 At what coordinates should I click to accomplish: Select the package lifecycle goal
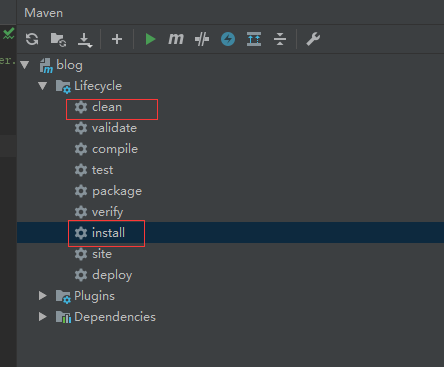117,191
